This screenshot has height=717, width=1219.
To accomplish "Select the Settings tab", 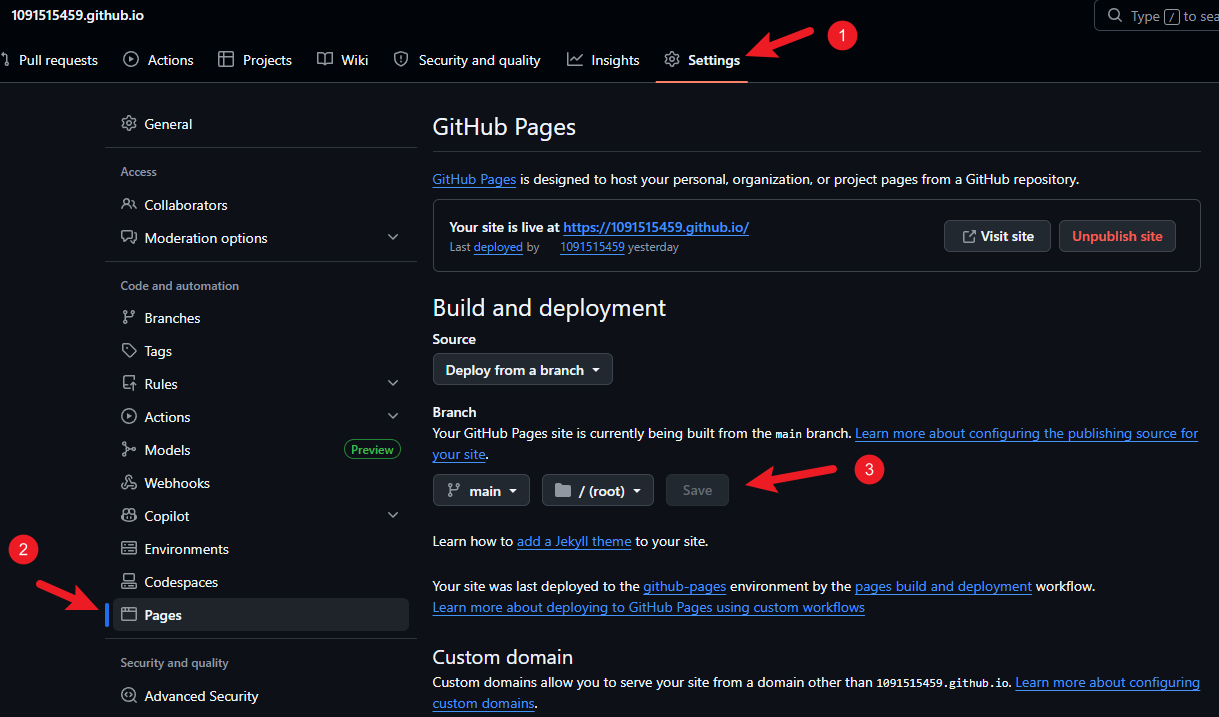I will tap(702, 60).
